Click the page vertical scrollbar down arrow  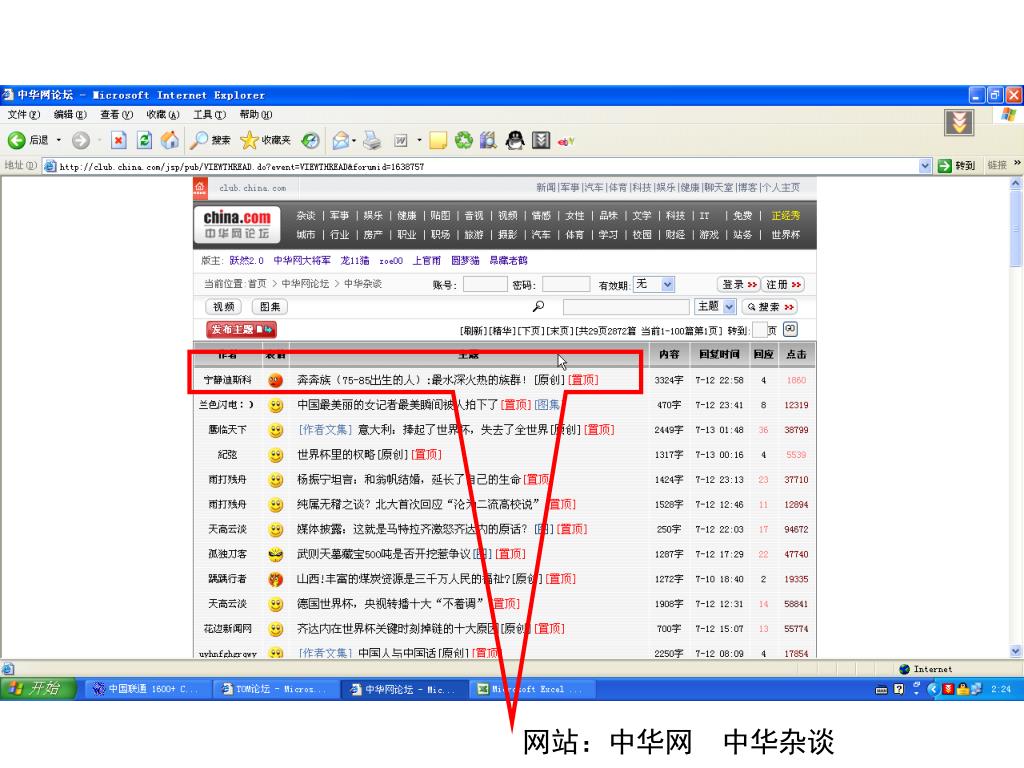coord(1016,651)
